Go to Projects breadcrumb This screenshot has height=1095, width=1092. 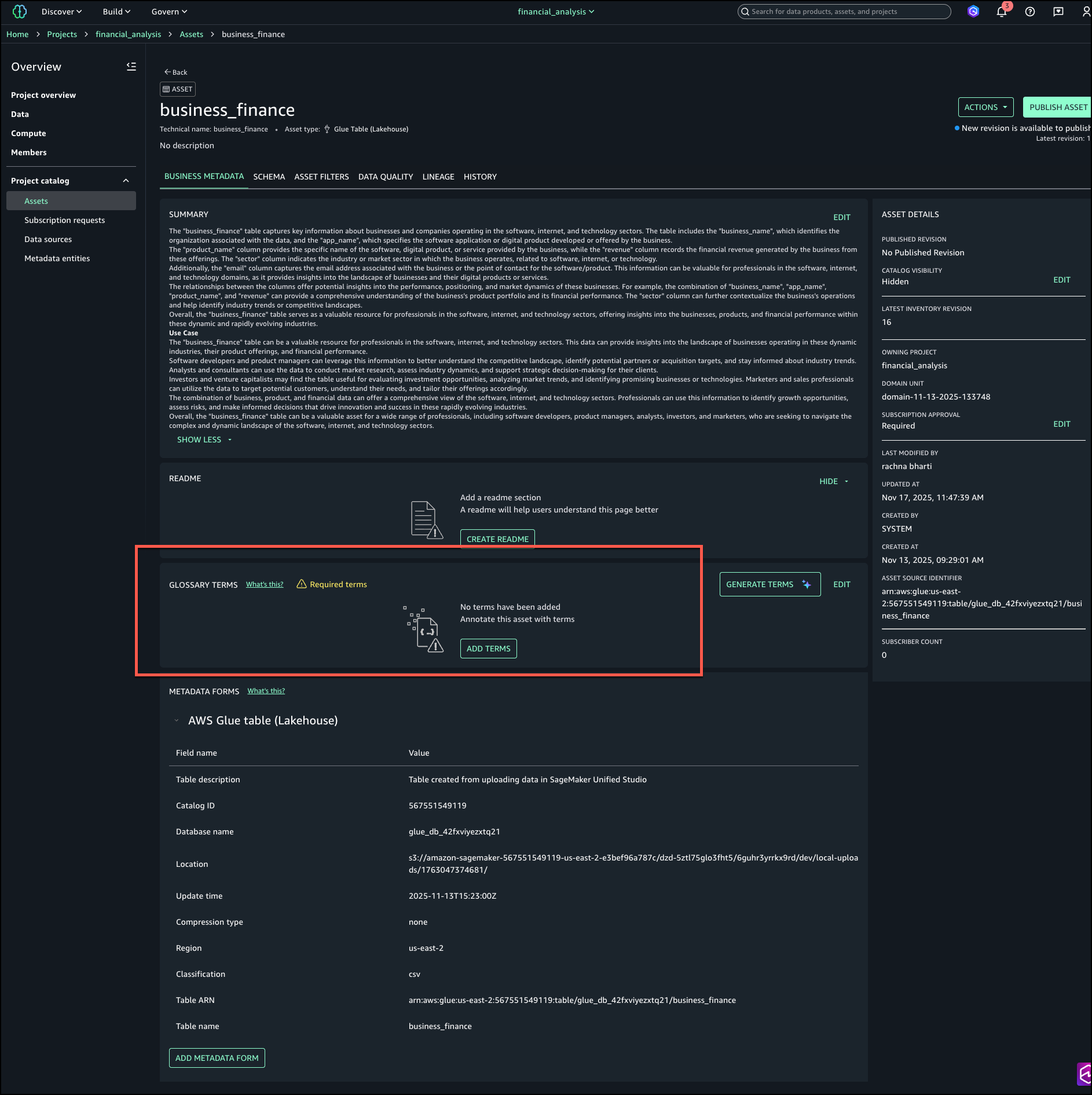pyautogui.click(x=62, y=34)
